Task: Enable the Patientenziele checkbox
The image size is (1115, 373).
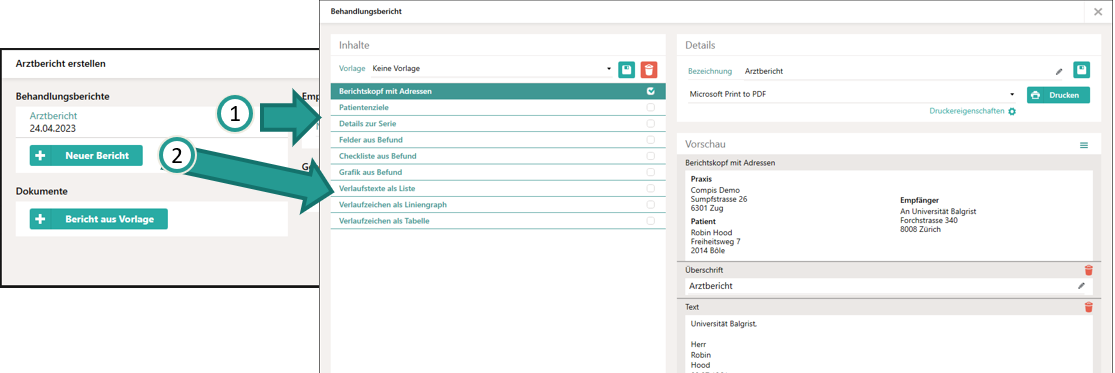Action: point(651,107)
